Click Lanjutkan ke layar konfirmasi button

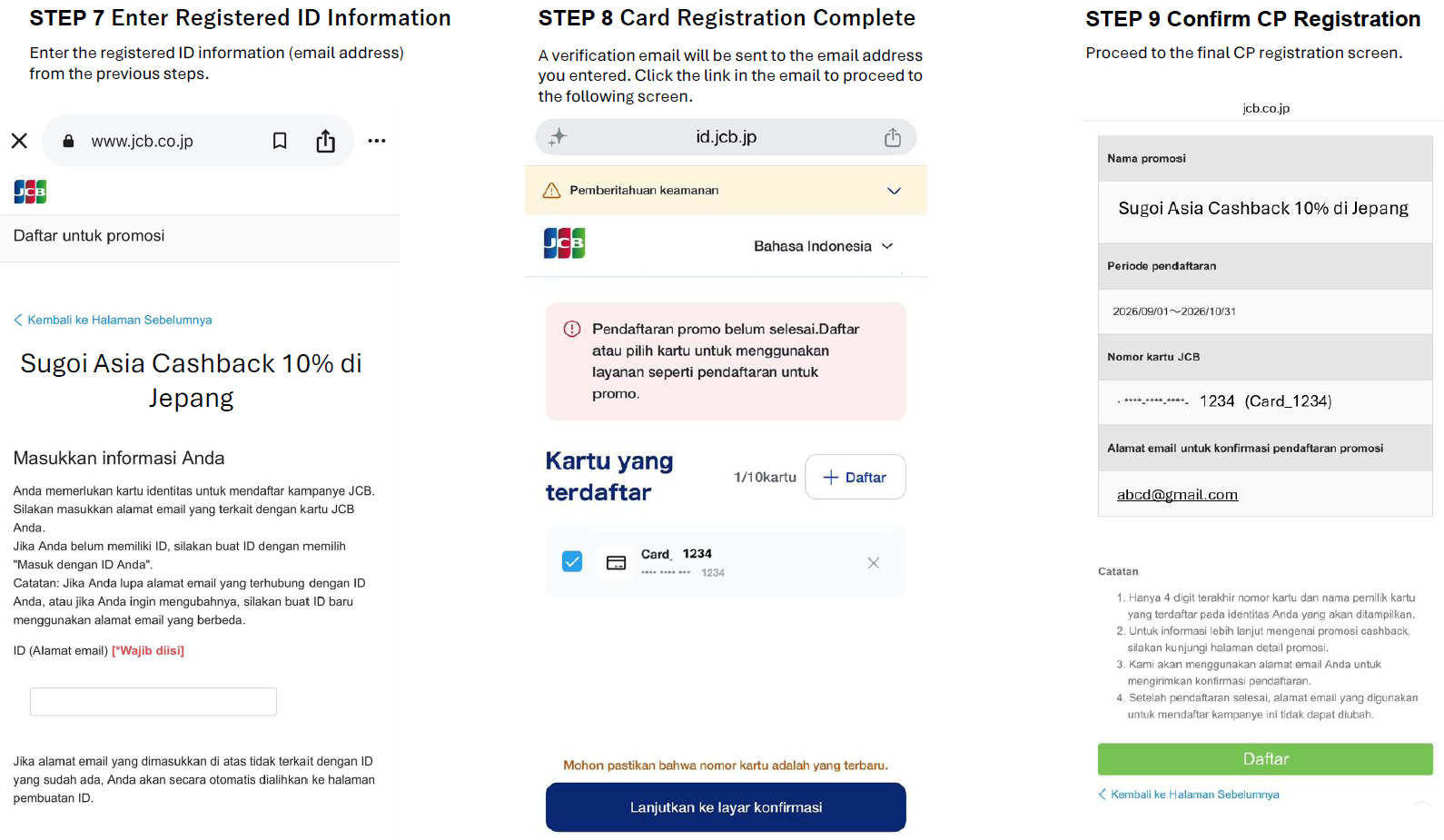pyautogui.click(x=726, y=807)
